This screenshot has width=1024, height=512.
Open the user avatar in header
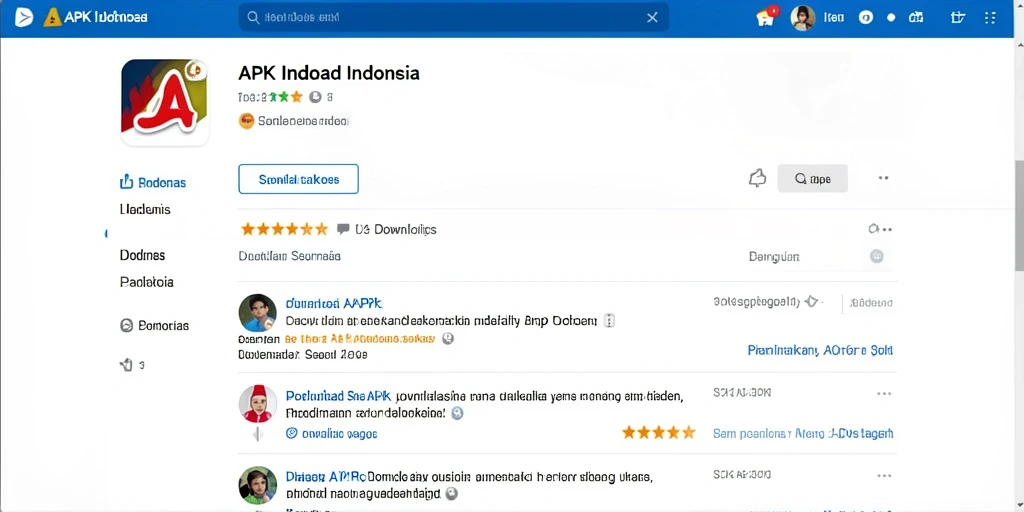803,18
